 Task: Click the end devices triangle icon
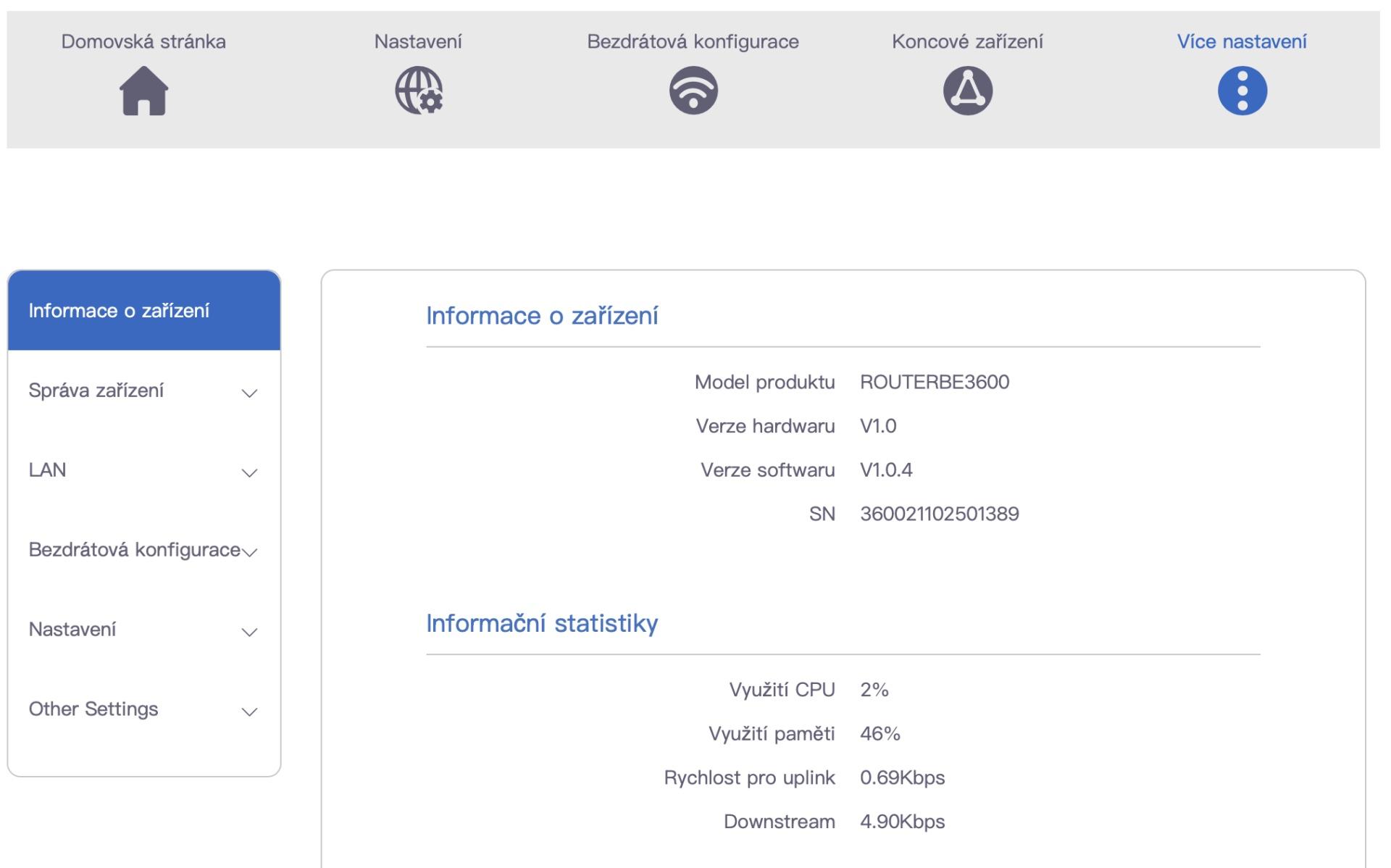pos(967,91)
